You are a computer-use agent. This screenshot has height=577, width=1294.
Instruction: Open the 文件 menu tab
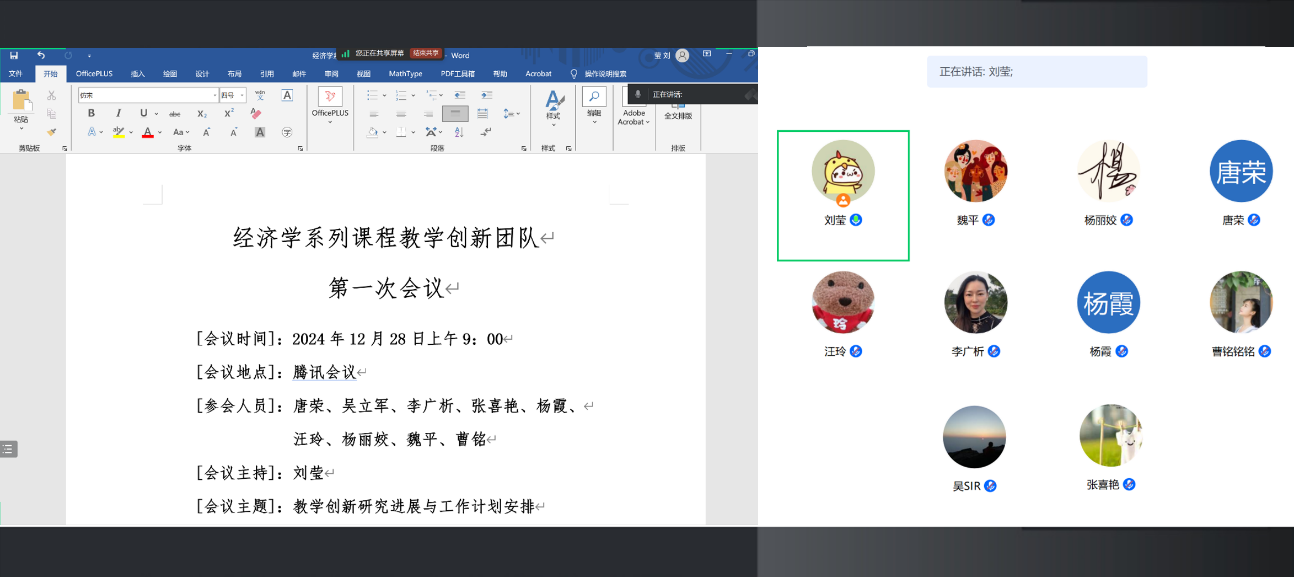point(15,73)
